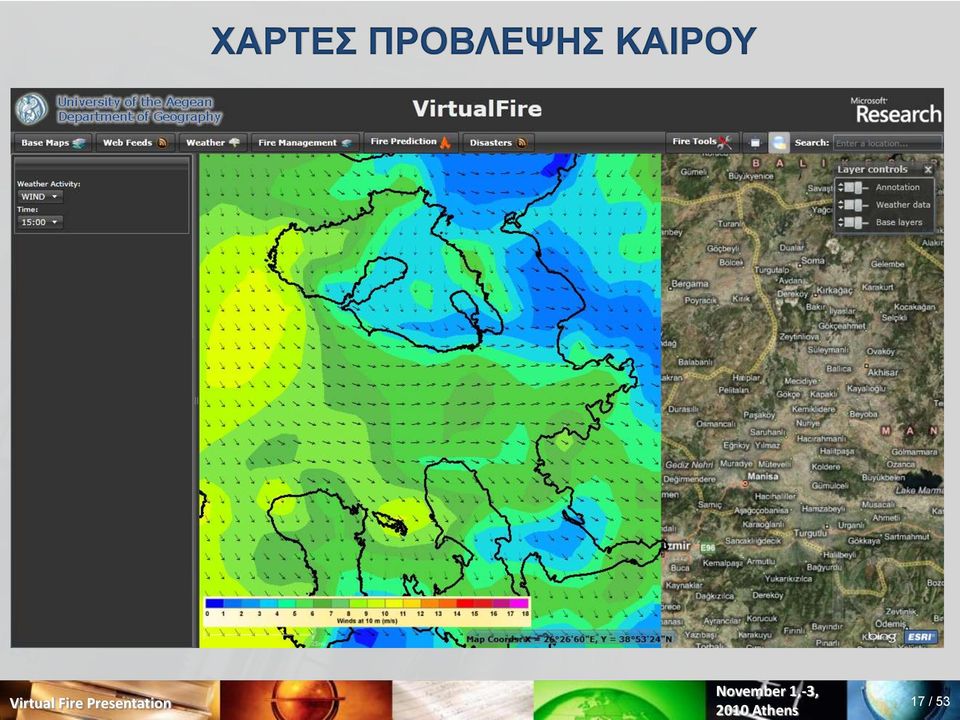Adjust the Base layers opacity slider
This screenshot has width=960, height=720.
[857, 222]
